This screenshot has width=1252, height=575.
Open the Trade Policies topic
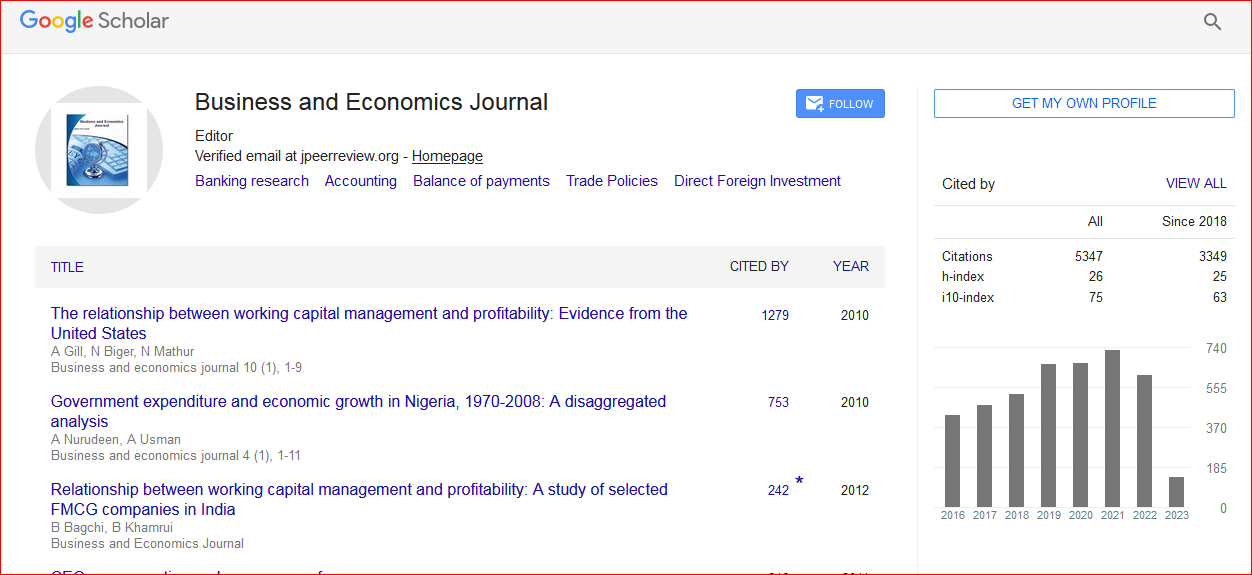(x=611, y=181)
